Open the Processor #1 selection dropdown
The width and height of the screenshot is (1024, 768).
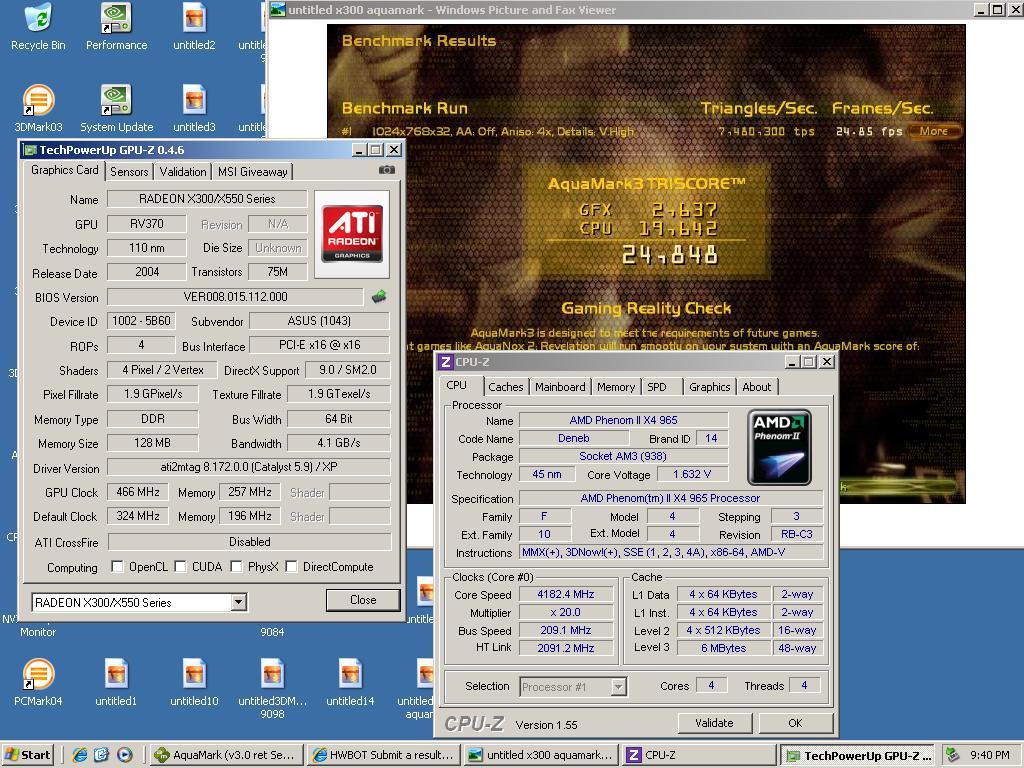(618, 686)
